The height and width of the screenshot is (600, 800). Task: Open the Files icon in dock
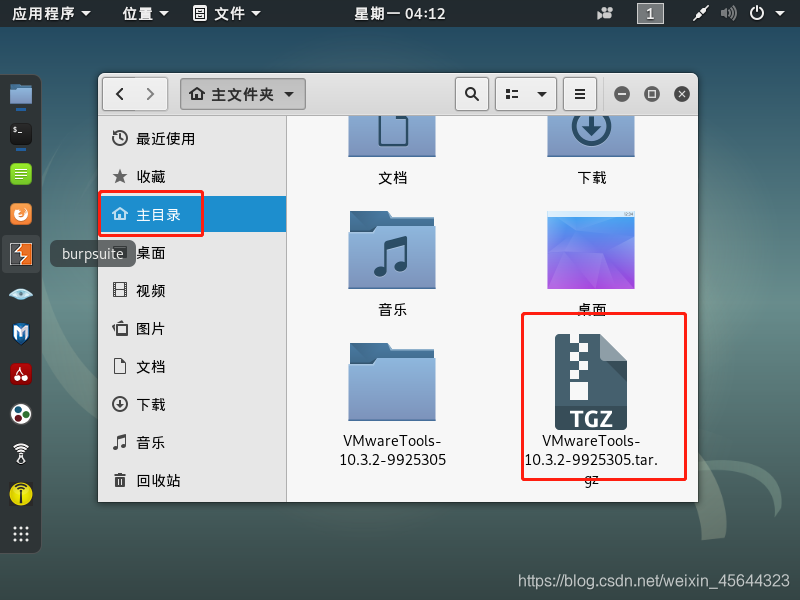click(21, 95)
